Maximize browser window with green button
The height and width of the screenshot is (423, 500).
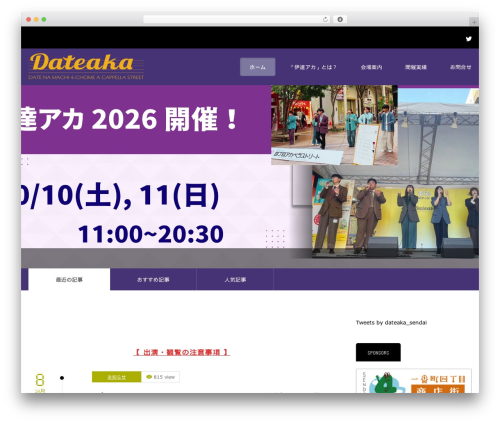click(44, 19)
